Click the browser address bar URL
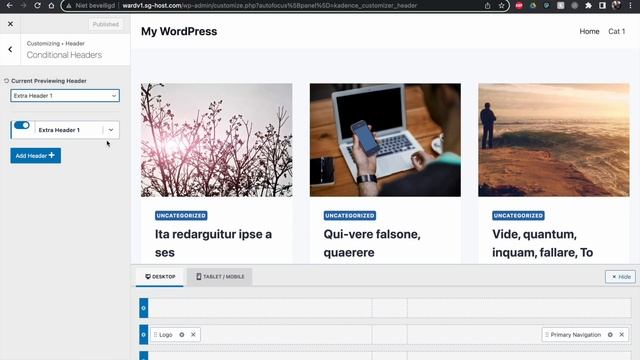This screenshot has width=640, height=360. (x=269, y=6)
